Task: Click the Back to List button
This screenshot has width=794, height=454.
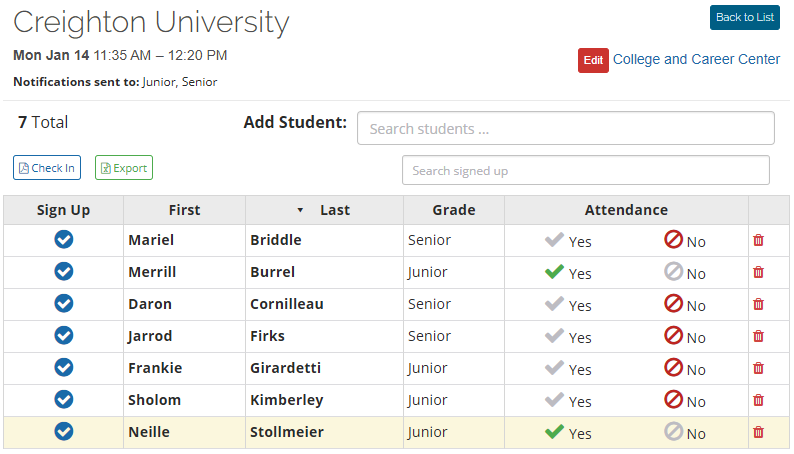Action: (x=744, y=18)
